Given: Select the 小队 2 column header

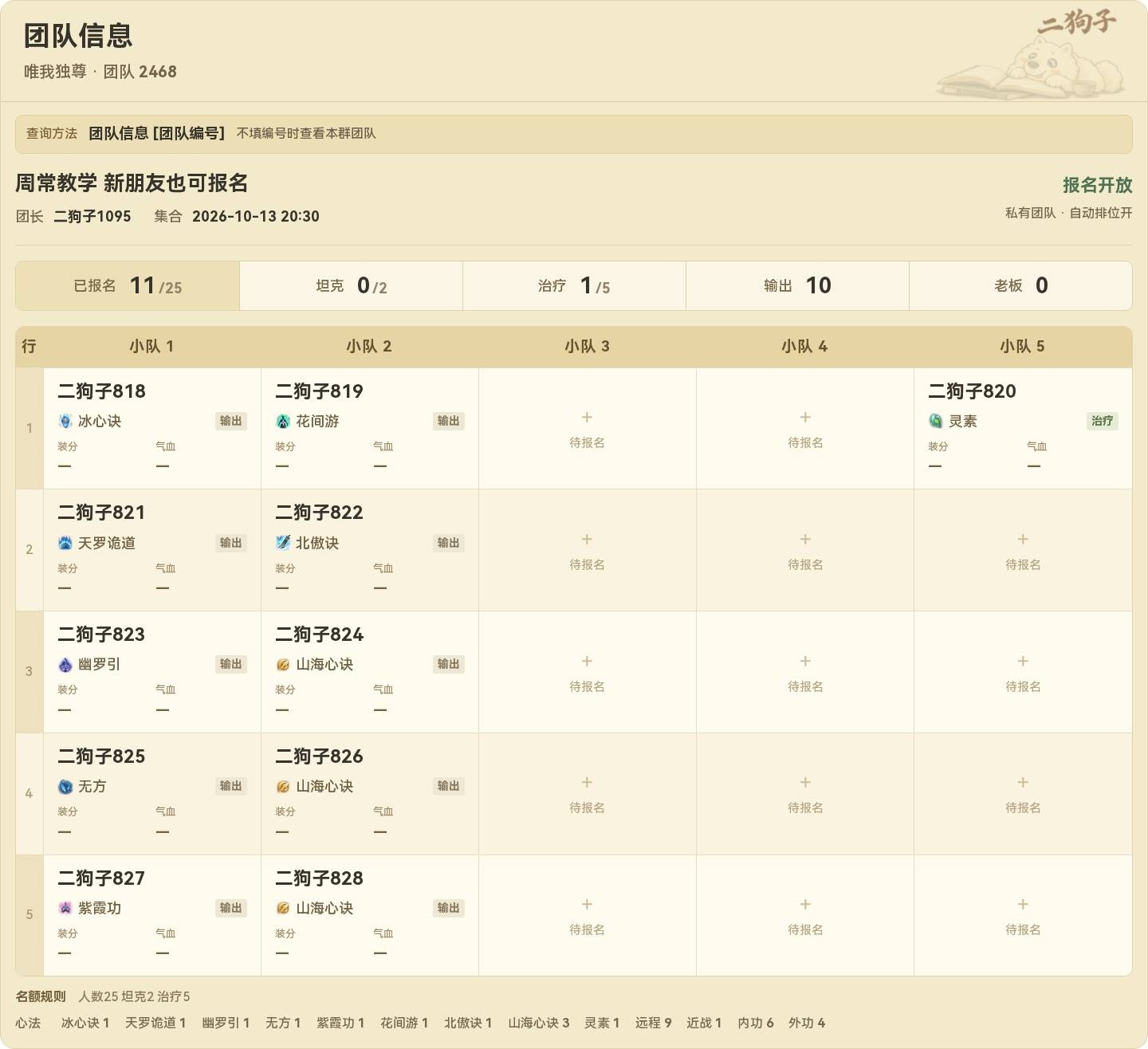Looking at the screenshot, I should [x=369, y=346].
